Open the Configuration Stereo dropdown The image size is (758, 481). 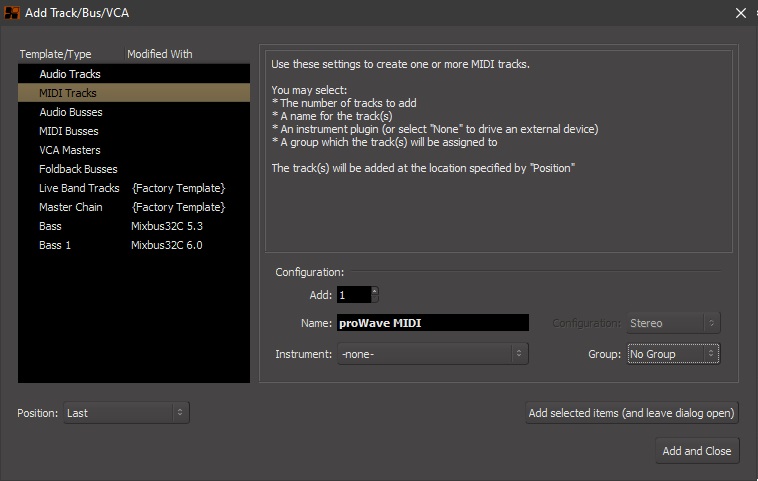[x=673, y=323]
